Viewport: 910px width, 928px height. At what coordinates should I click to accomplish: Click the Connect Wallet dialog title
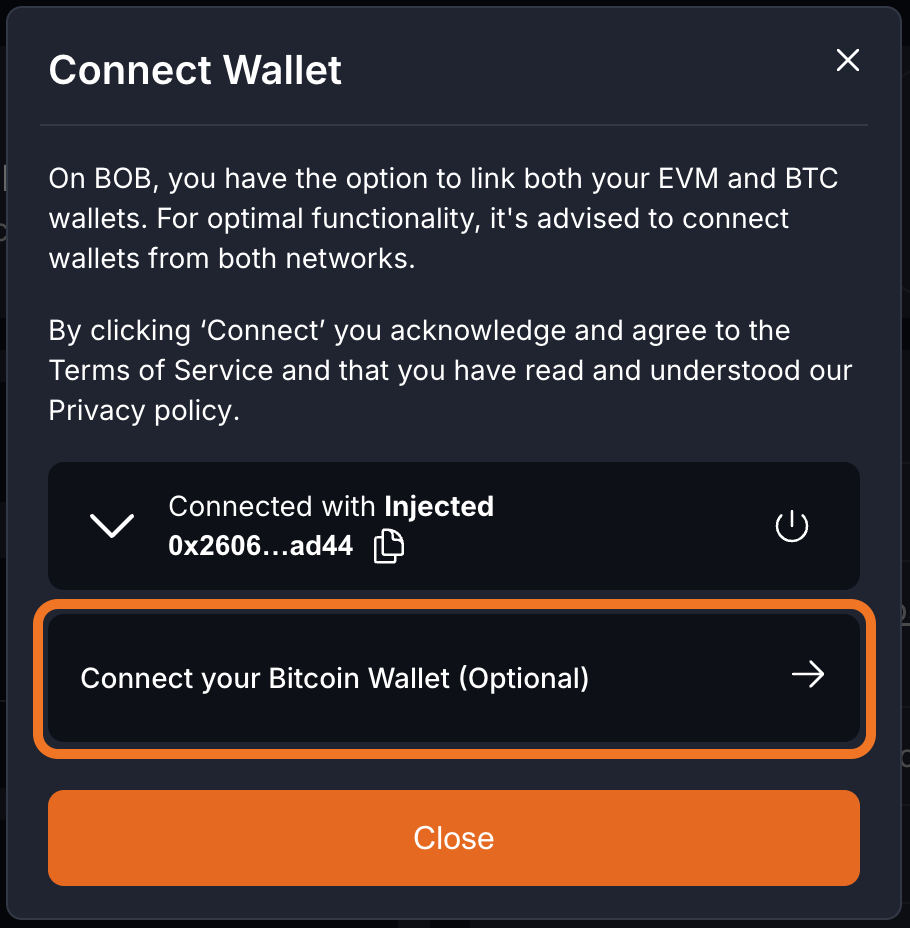194,70
